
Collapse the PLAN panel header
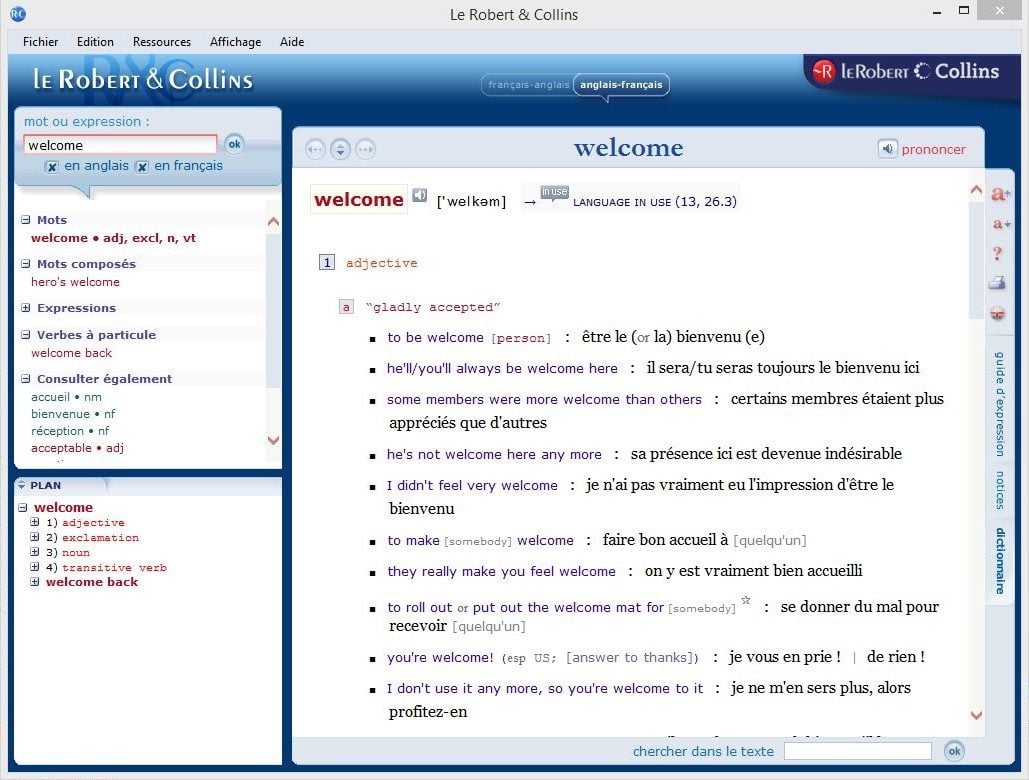[22, 485]
